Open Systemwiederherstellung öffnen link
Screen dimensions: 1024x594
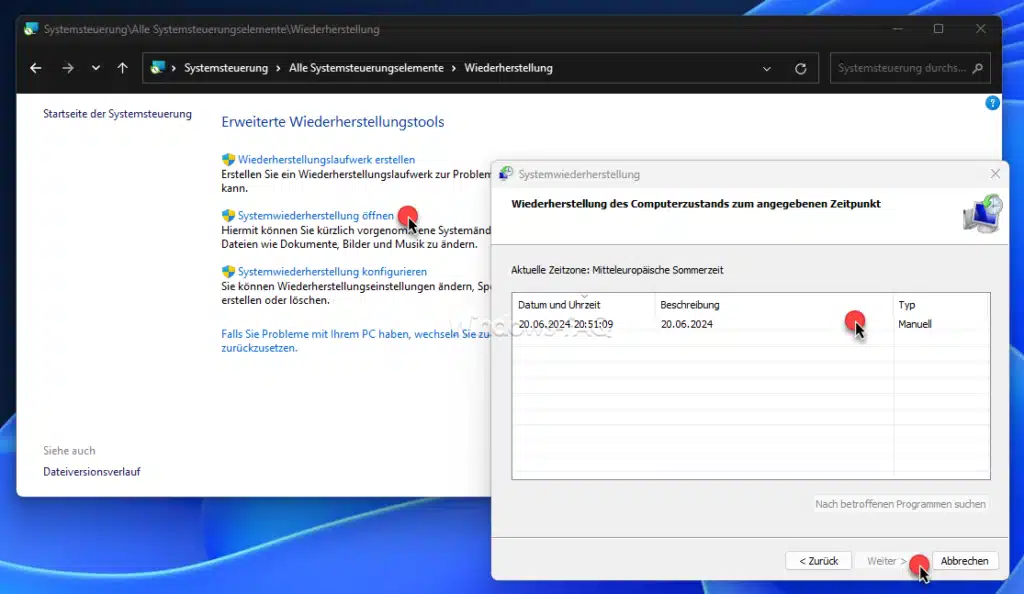tap(315, 215)
